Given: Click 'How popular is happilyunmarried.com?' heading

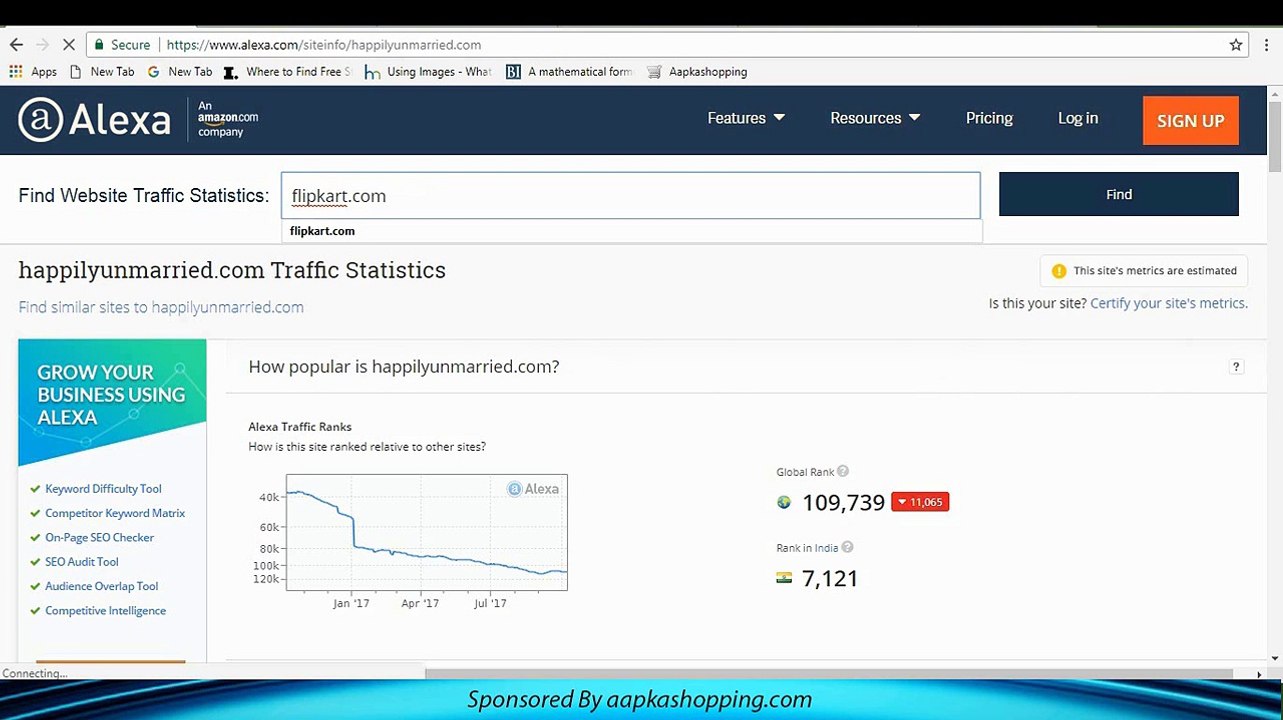Looking at the screenshot, I should click(x=404, y=367).
